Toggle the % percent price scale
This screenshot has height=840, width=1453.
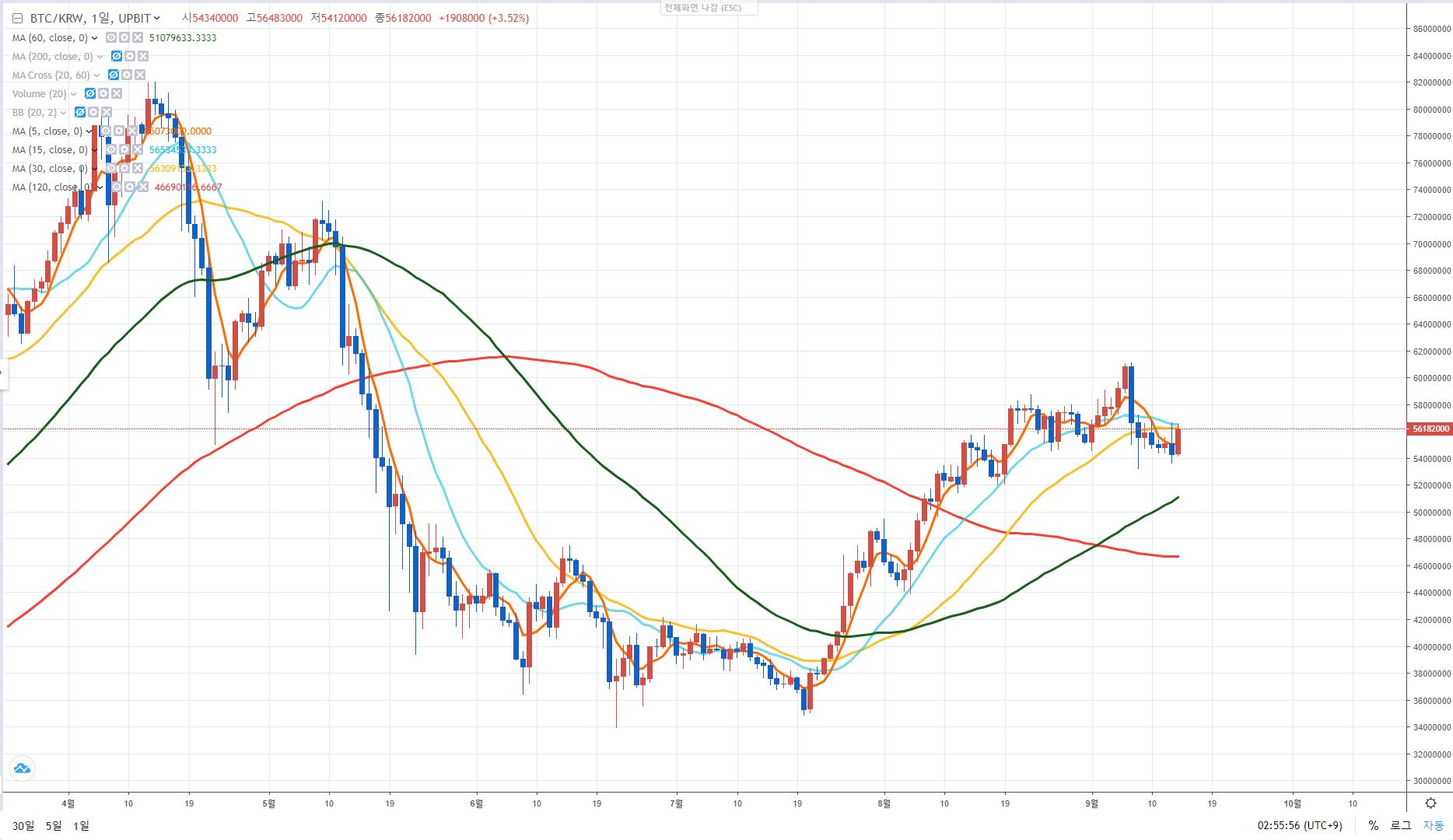pos(1374,825)
